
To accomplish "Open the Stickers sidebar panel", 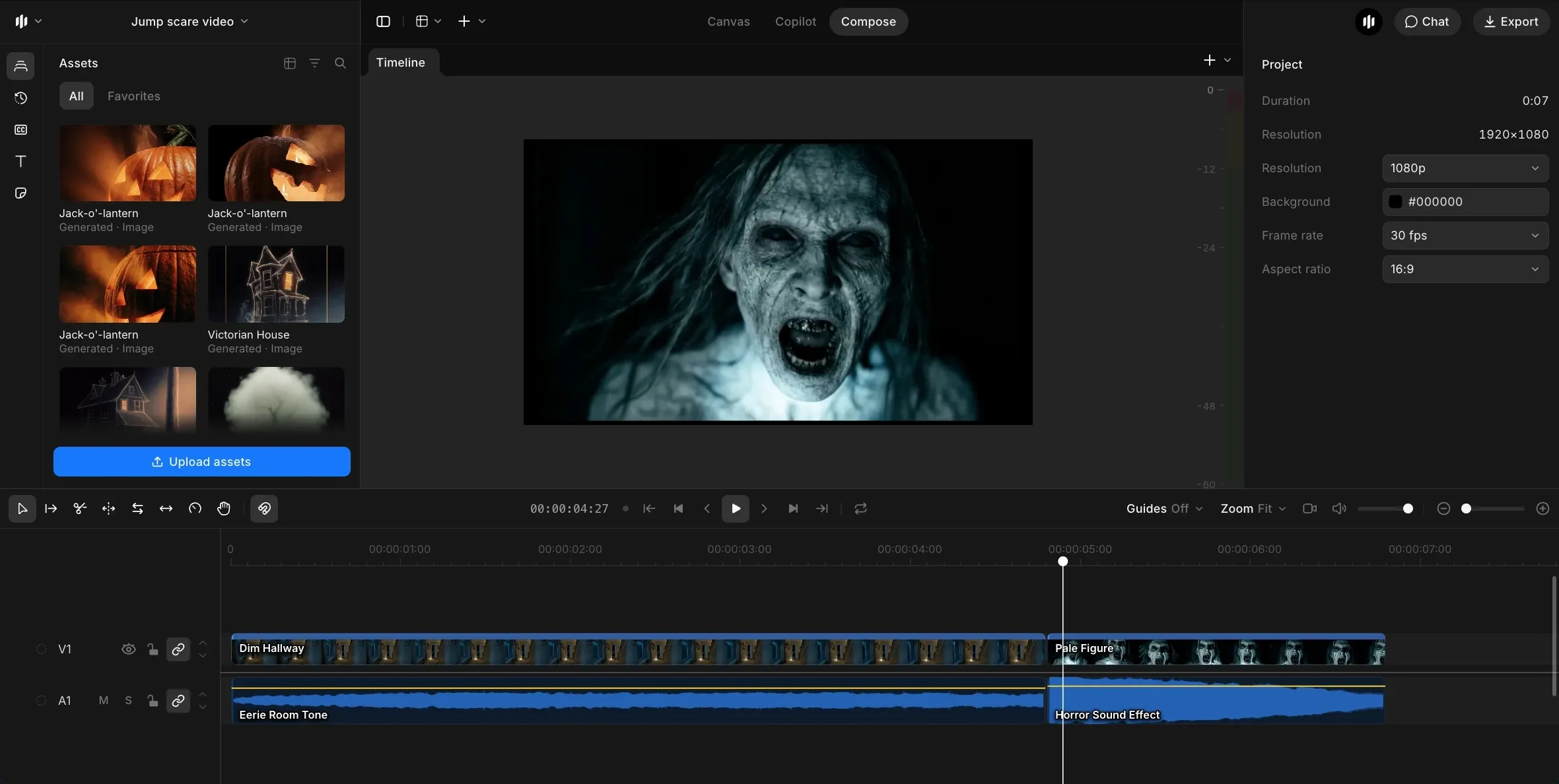I will tap(20, 193).
